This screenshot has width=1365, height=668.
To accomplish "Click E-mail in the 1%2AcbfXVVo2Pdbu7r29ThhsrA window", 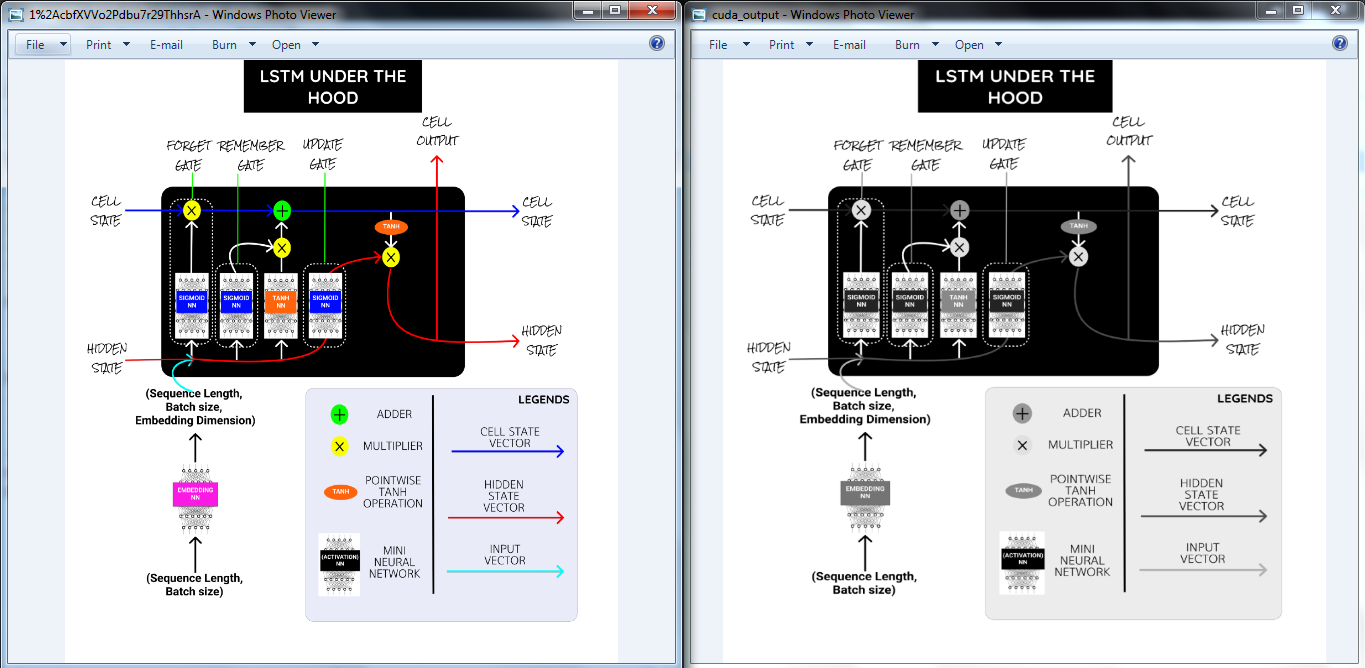I will [x=166, y=45].
